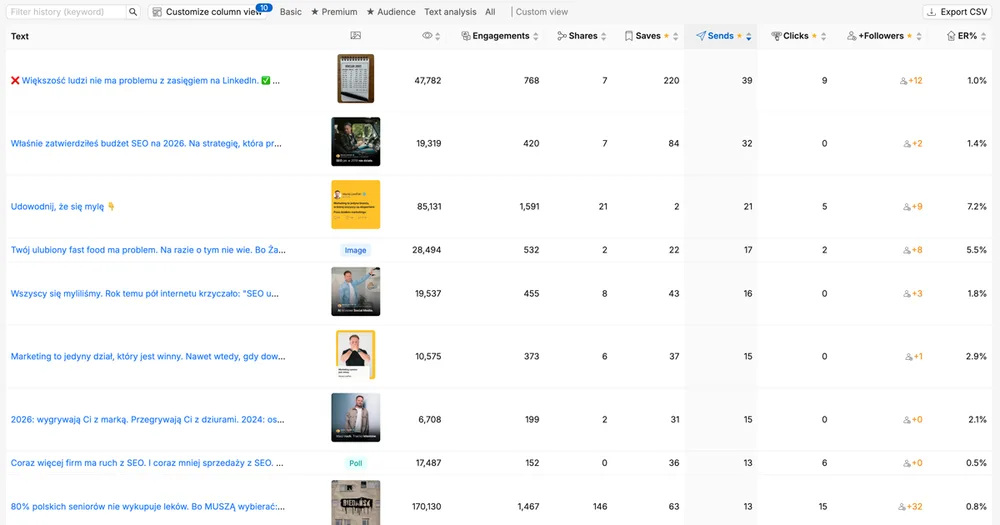Viewport: 1000px width, 525px height.
Task: Click the Clicks header icon
Action: (x=776, y=36)
